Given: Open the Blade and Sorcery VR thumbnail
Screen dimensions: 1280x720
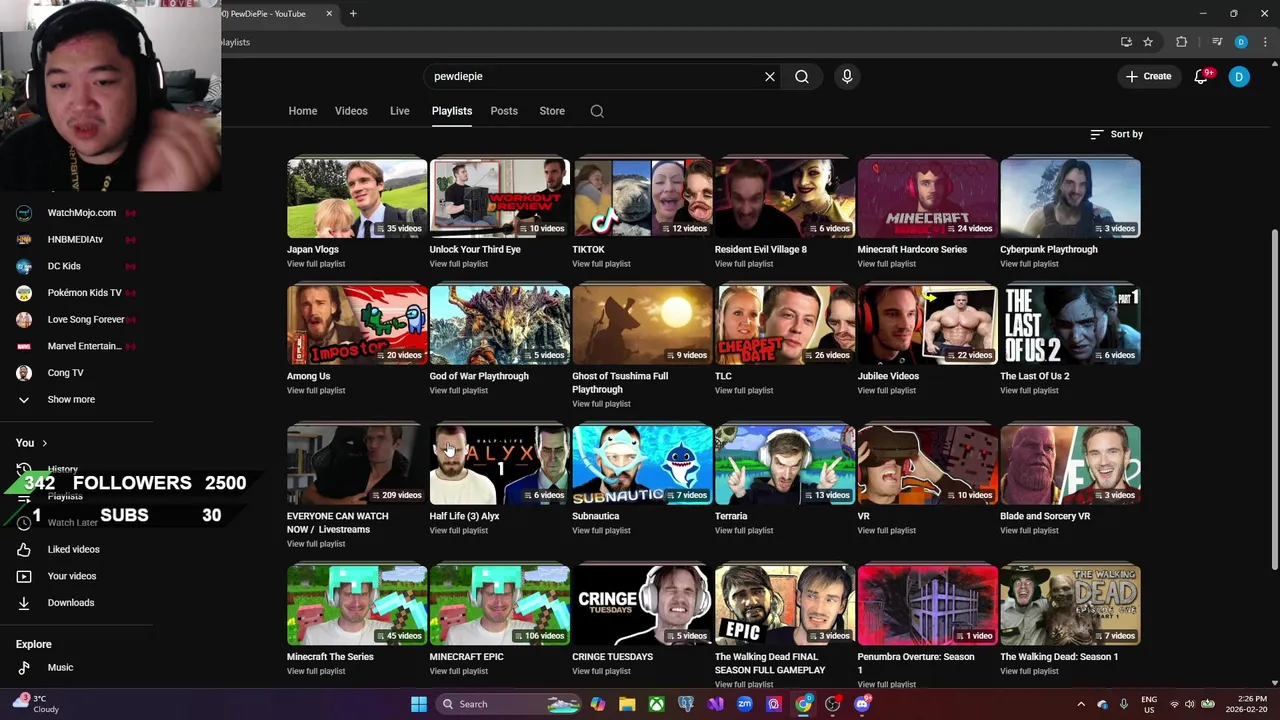Looking at the screenshot, I should (x=1070, y=465).
